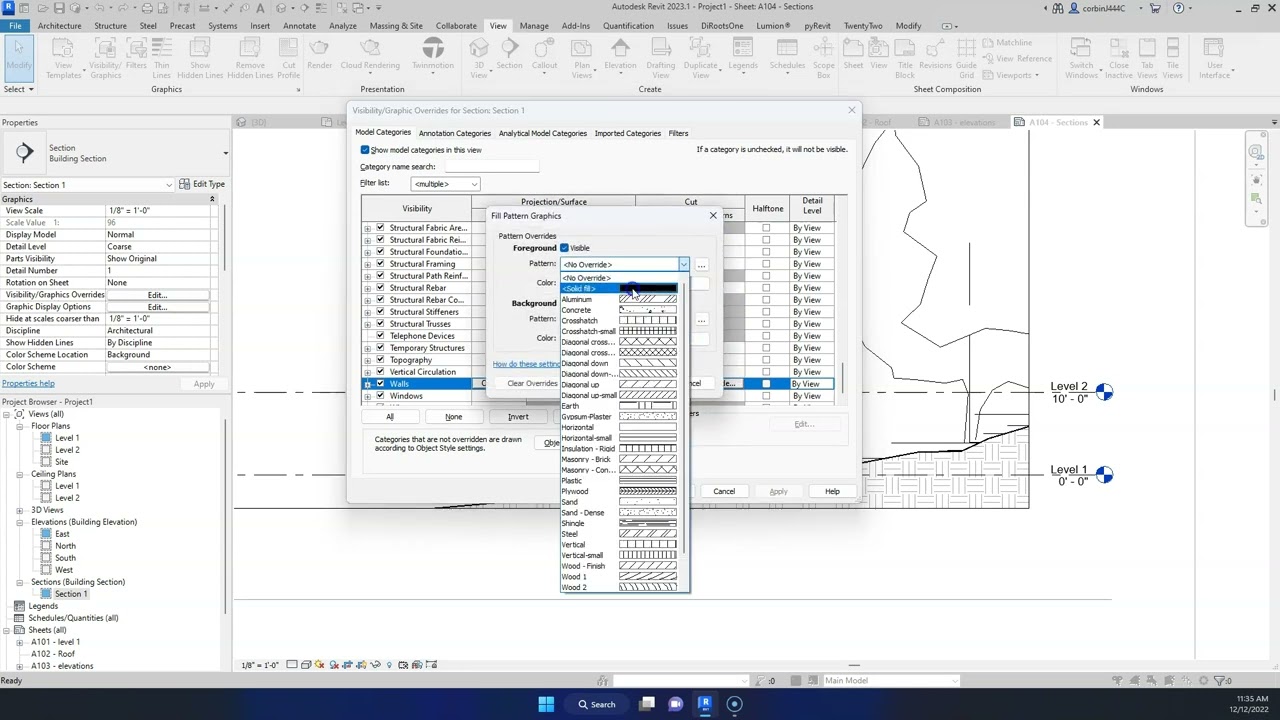Screen dimensions: 1280x720
Task: Choose Solid fill pattern from list
Action: pyautogui.click(x=619, y=289)
